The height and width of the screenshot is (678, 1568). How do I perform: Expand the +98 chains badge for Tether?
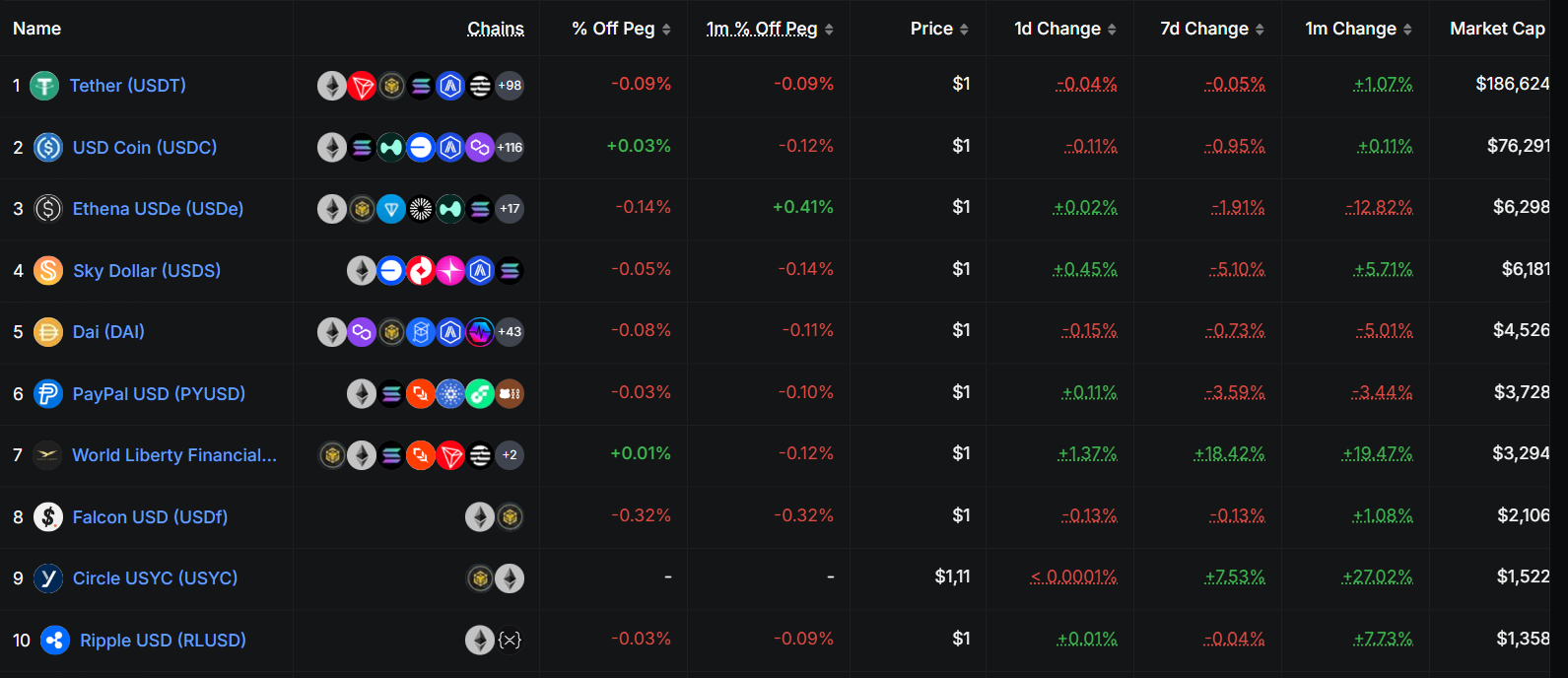510,86
